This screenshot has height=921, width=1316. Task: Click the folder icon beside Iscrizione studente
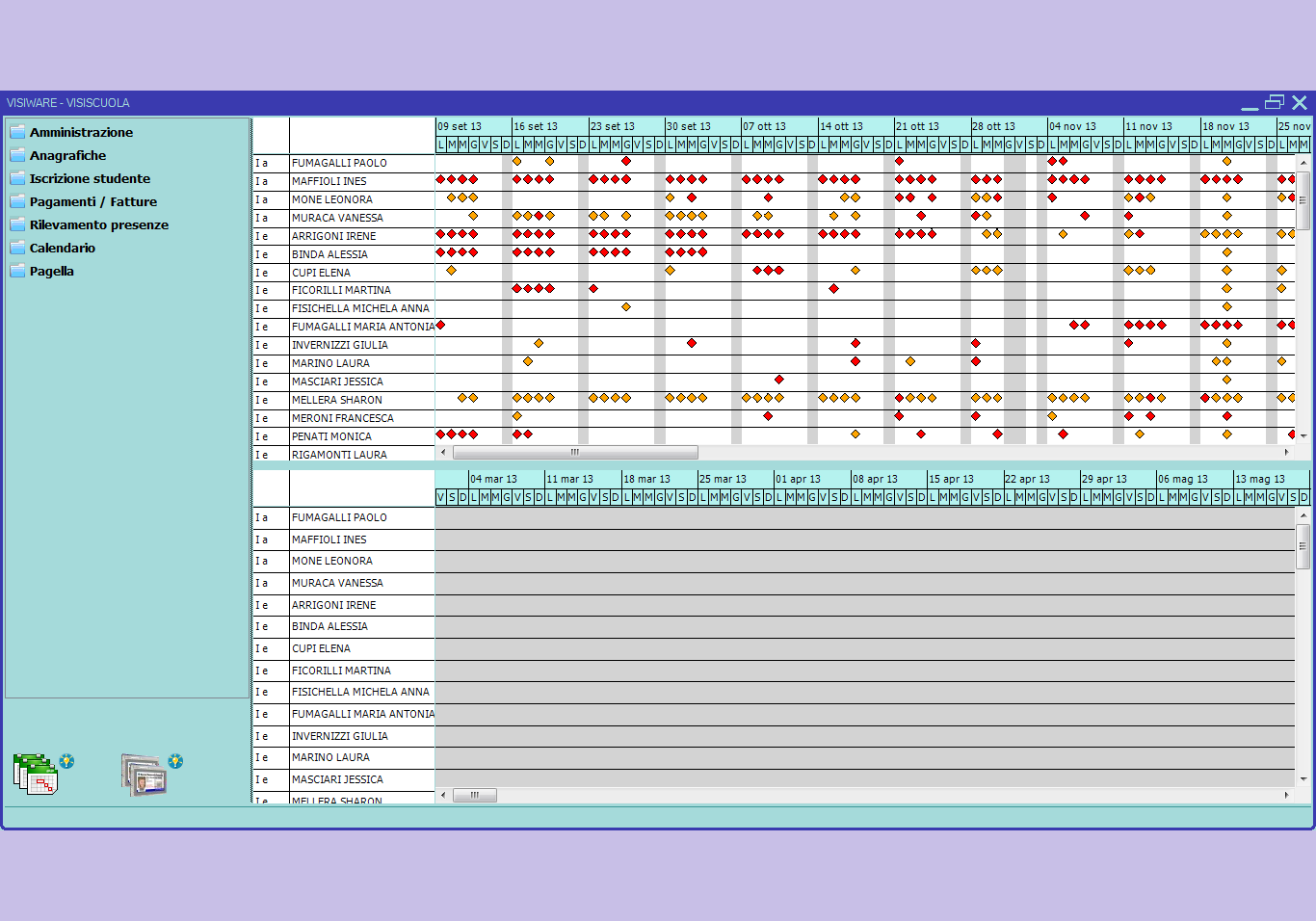tap(17, 178)
